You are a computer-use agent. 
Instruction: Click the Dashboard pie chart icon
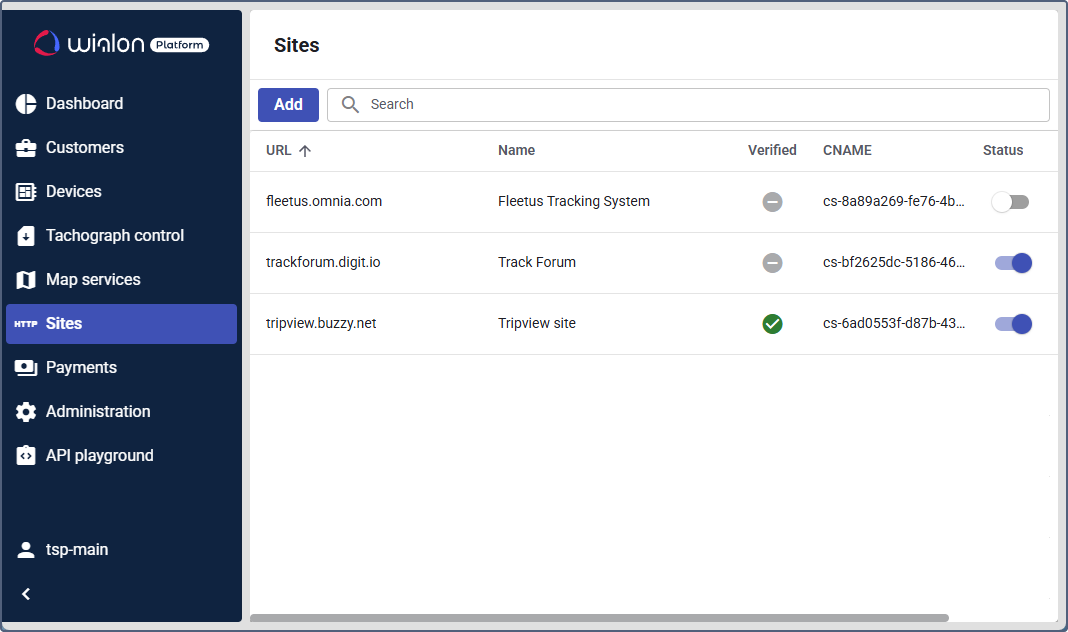coord(26,104)
